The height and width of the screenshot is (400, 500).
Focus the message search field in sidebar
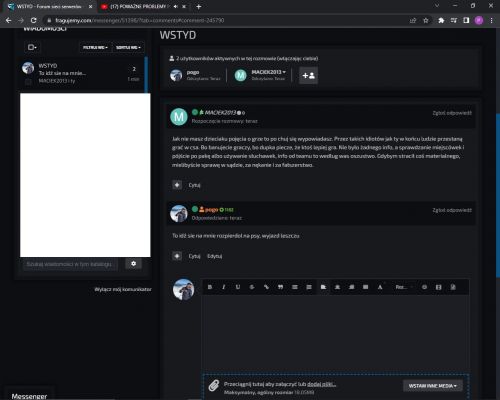70,264
